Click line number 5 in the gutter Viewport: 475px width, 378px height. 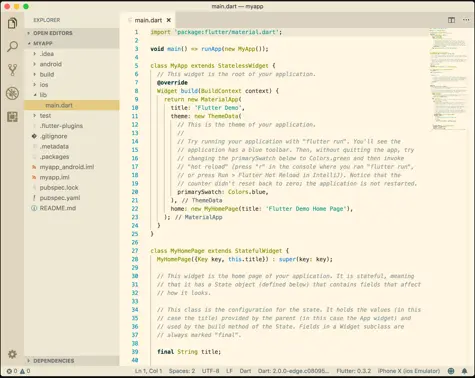[136, 66]
